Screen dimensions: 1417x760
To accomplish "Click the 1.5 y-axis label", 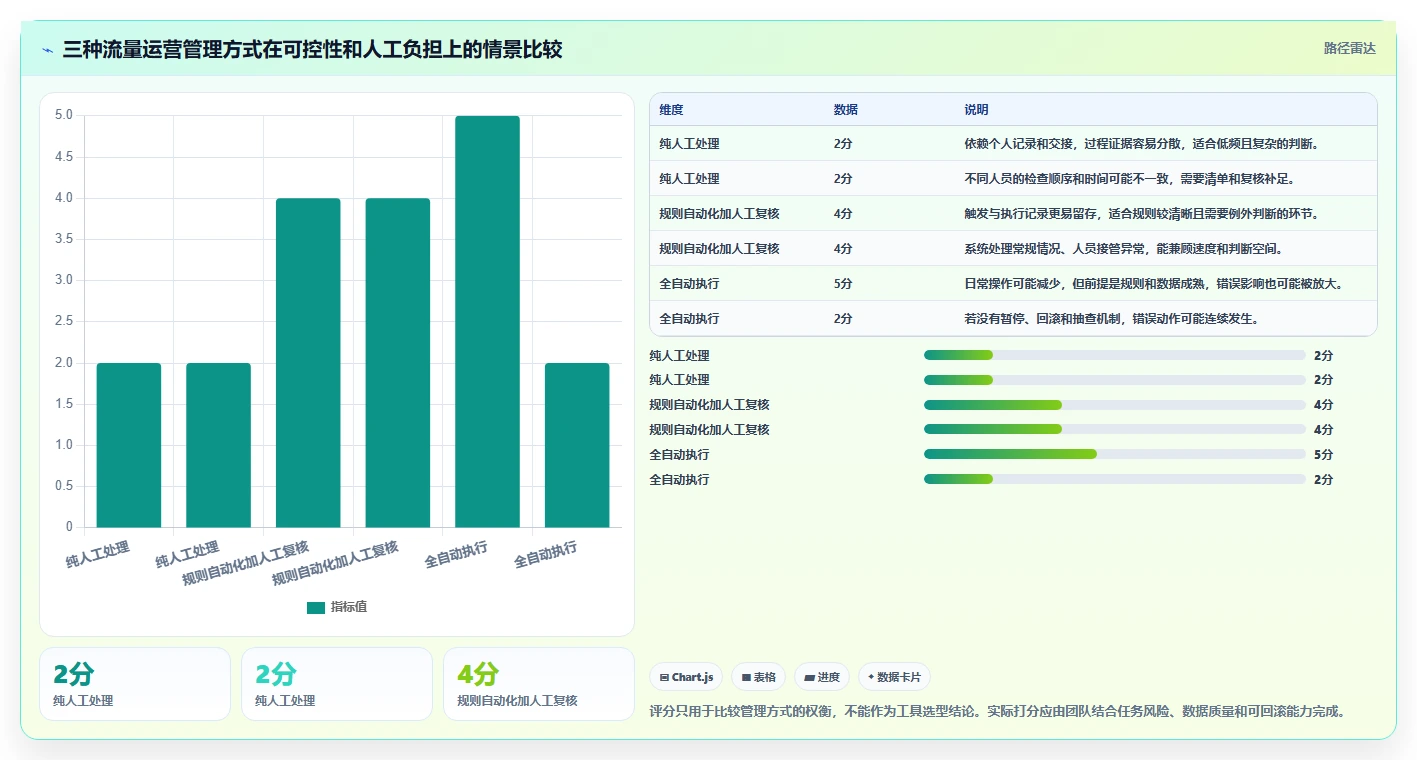I will [x=63, y=404].
